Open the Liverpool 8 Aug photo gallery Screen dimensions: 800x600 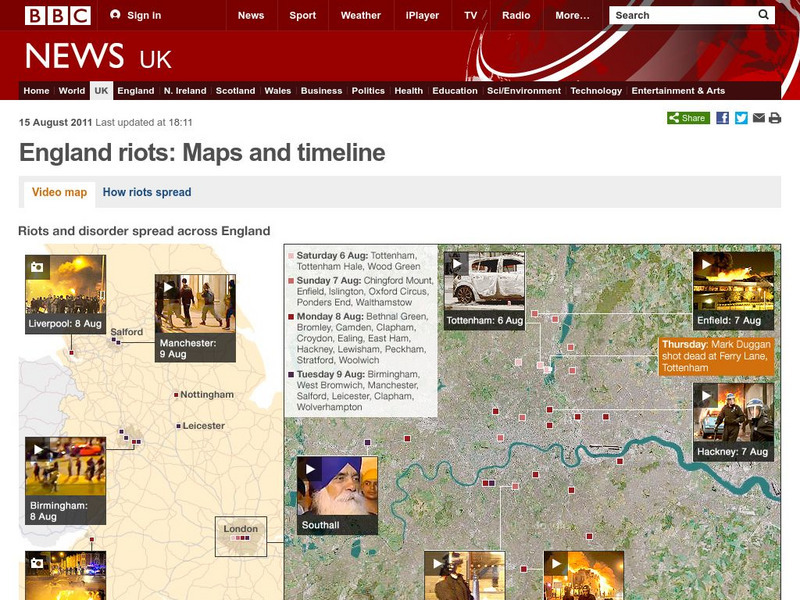pos(39,265)
